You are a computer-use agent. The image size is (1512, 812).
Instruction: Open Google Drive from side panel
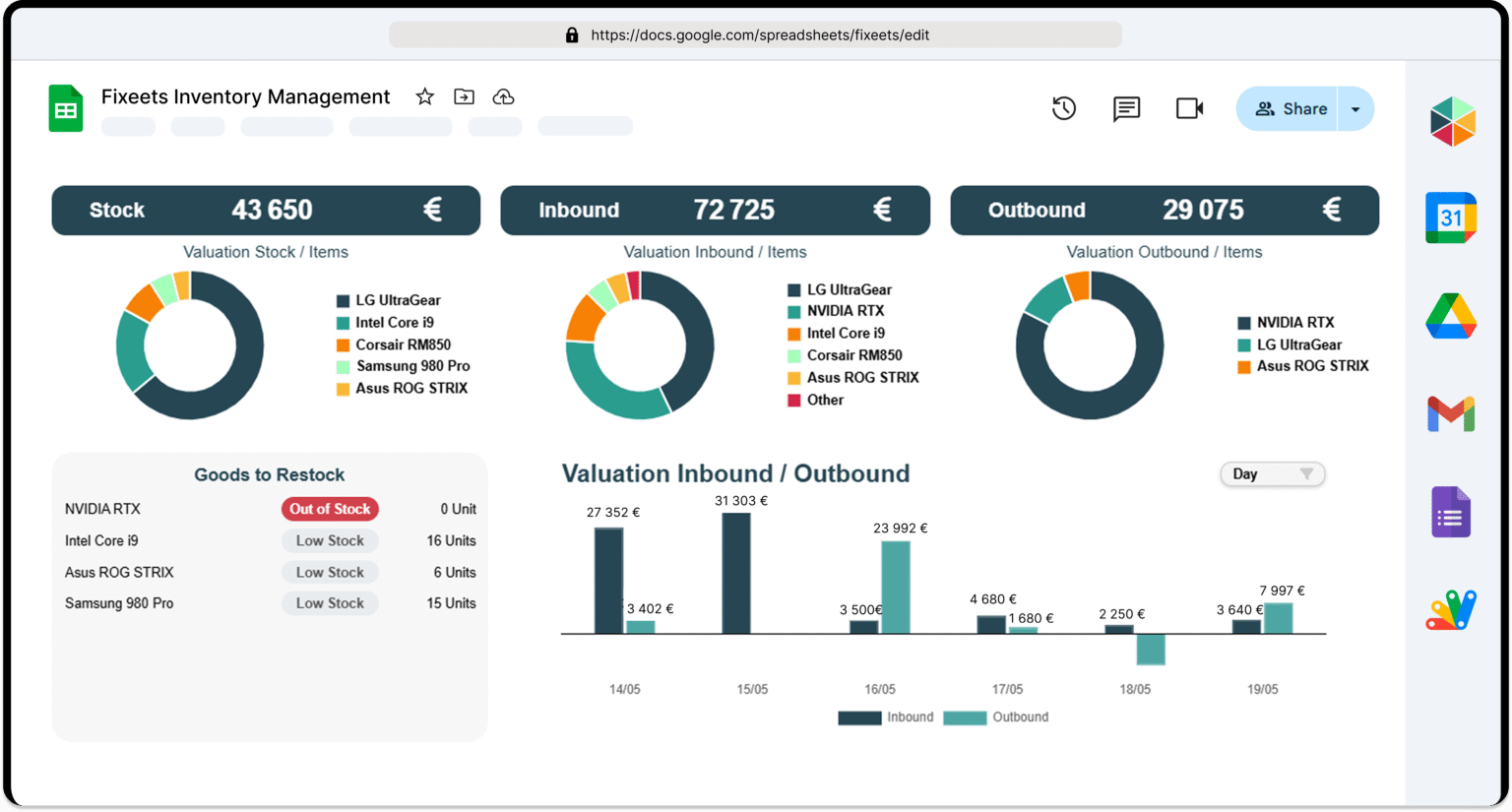point(1451,316)
